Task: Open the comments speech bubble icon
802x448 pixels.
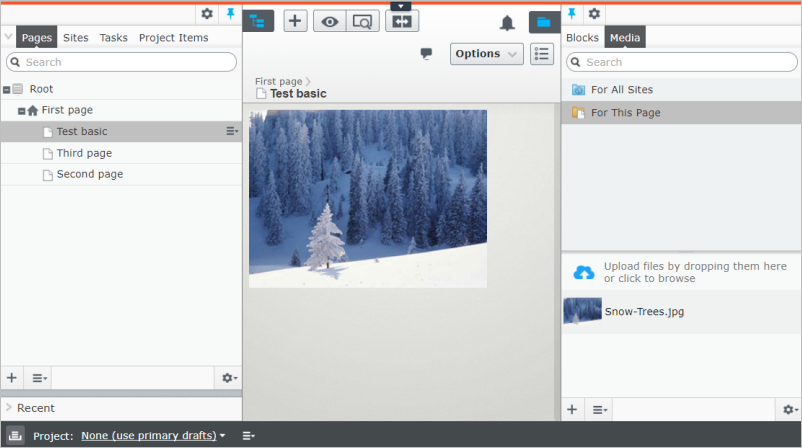Action: (426, 54)
